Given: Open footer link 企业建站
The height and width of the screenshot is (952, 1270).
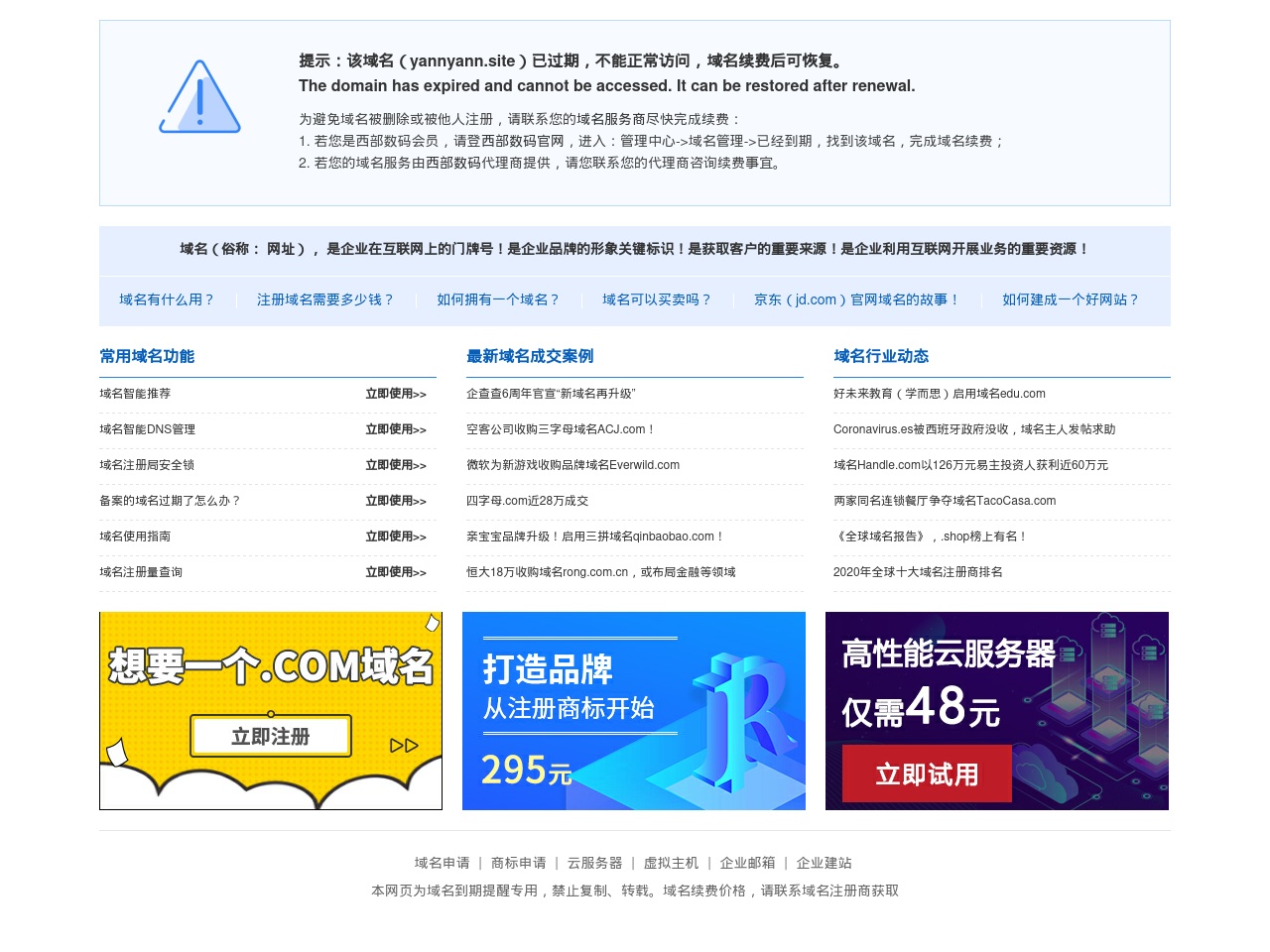Looking at the screenshot, I should [x=825, y=863].
